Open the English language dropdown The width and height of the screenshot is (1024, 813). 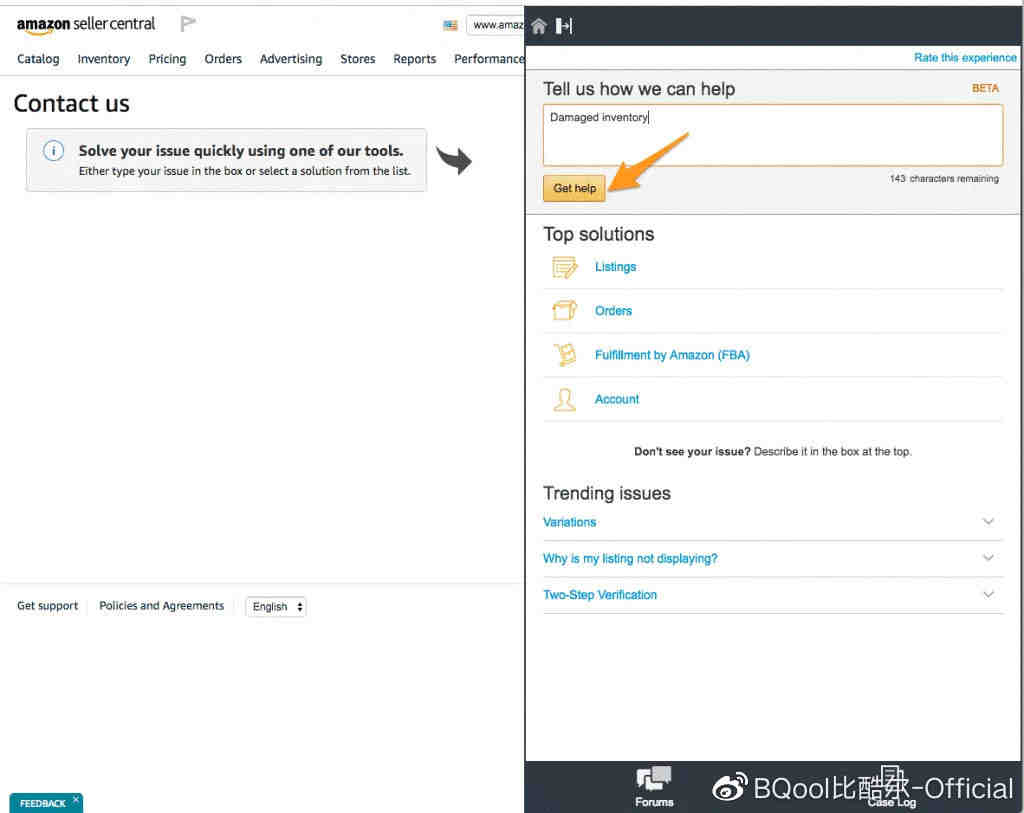[276, 607]
